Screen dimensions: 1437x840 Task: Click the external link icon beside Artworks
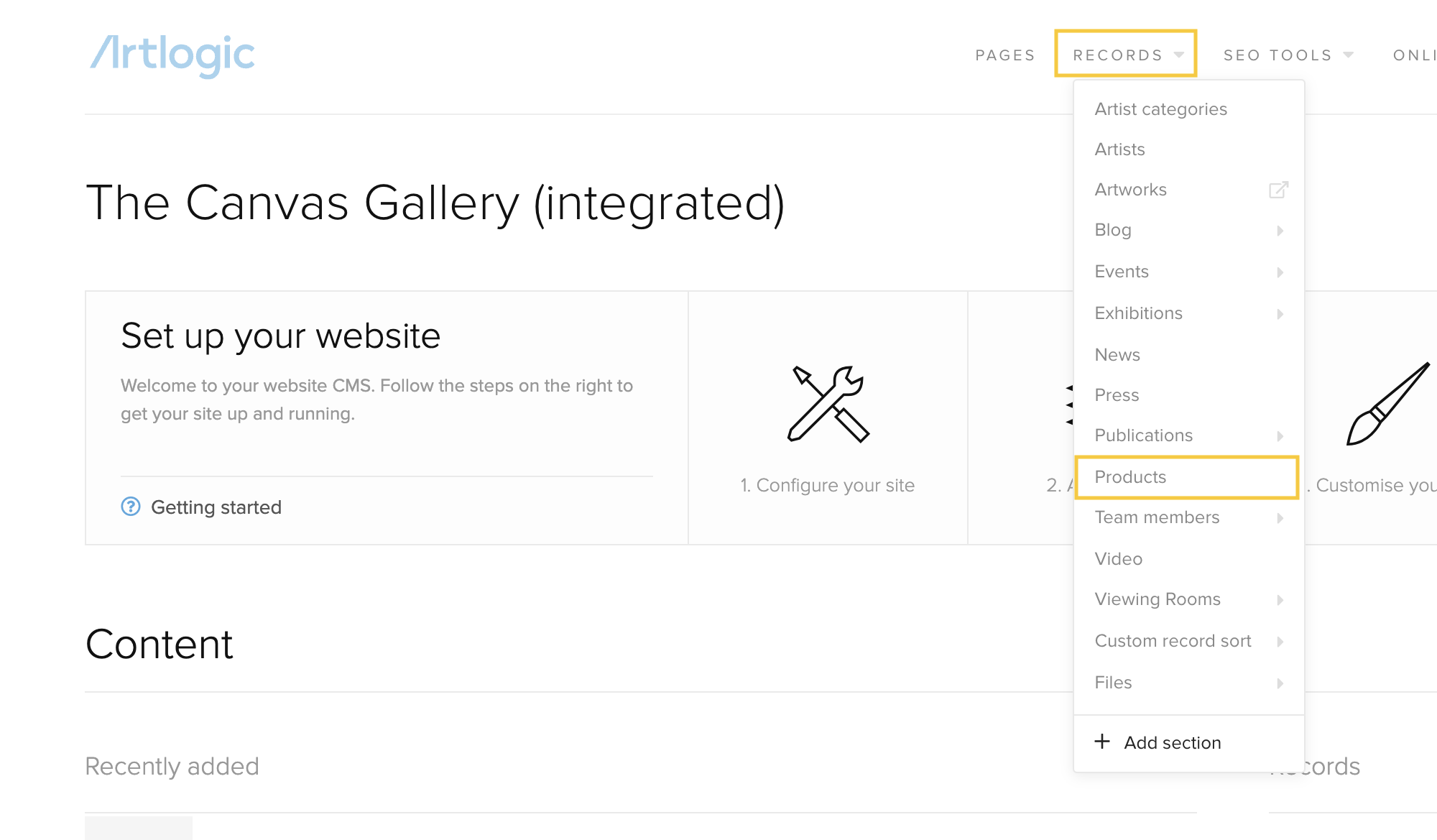[1278, 190]
